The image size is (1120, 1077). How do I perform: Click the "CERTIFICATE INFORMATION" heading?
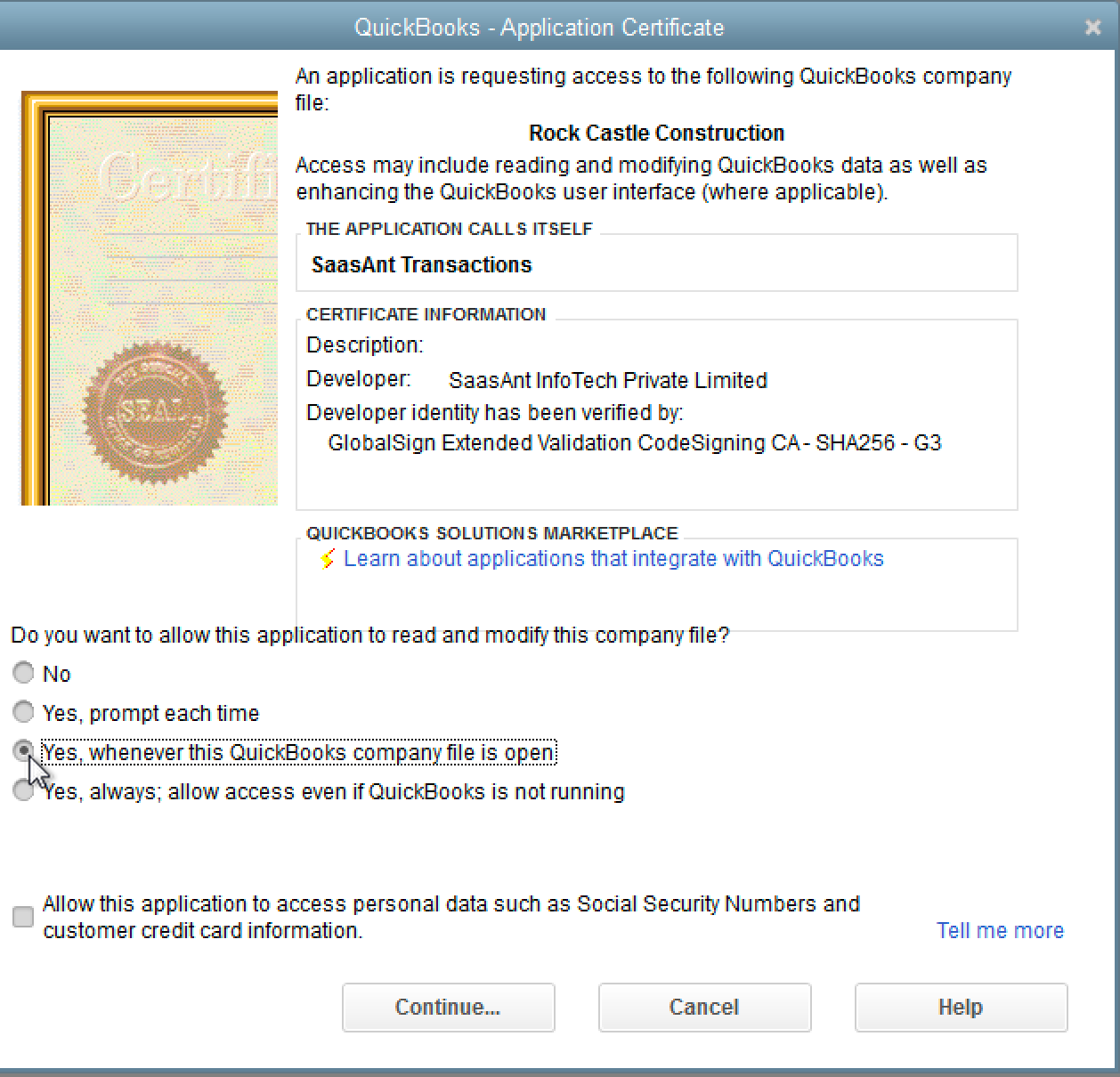pyautogui.click(x=426, y=314)
